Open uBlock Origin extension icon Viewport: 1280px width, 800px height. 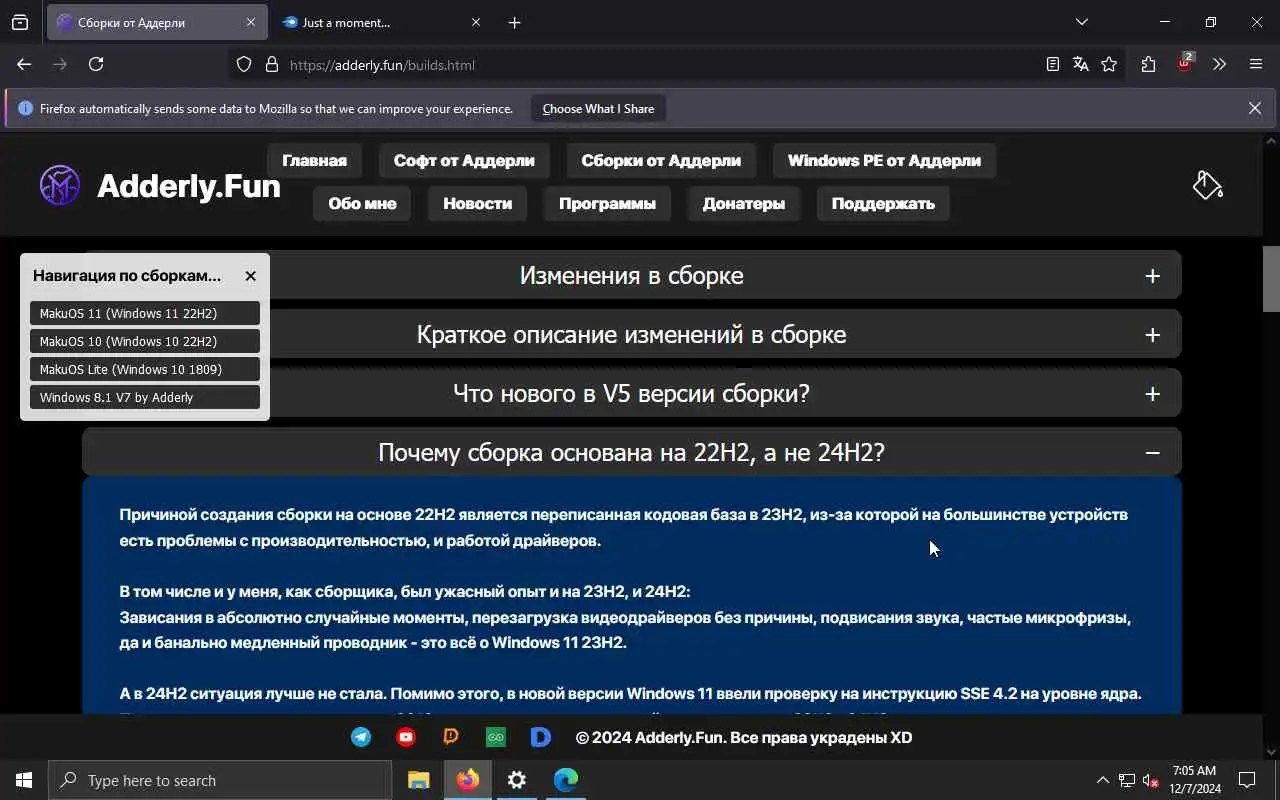1184,63
